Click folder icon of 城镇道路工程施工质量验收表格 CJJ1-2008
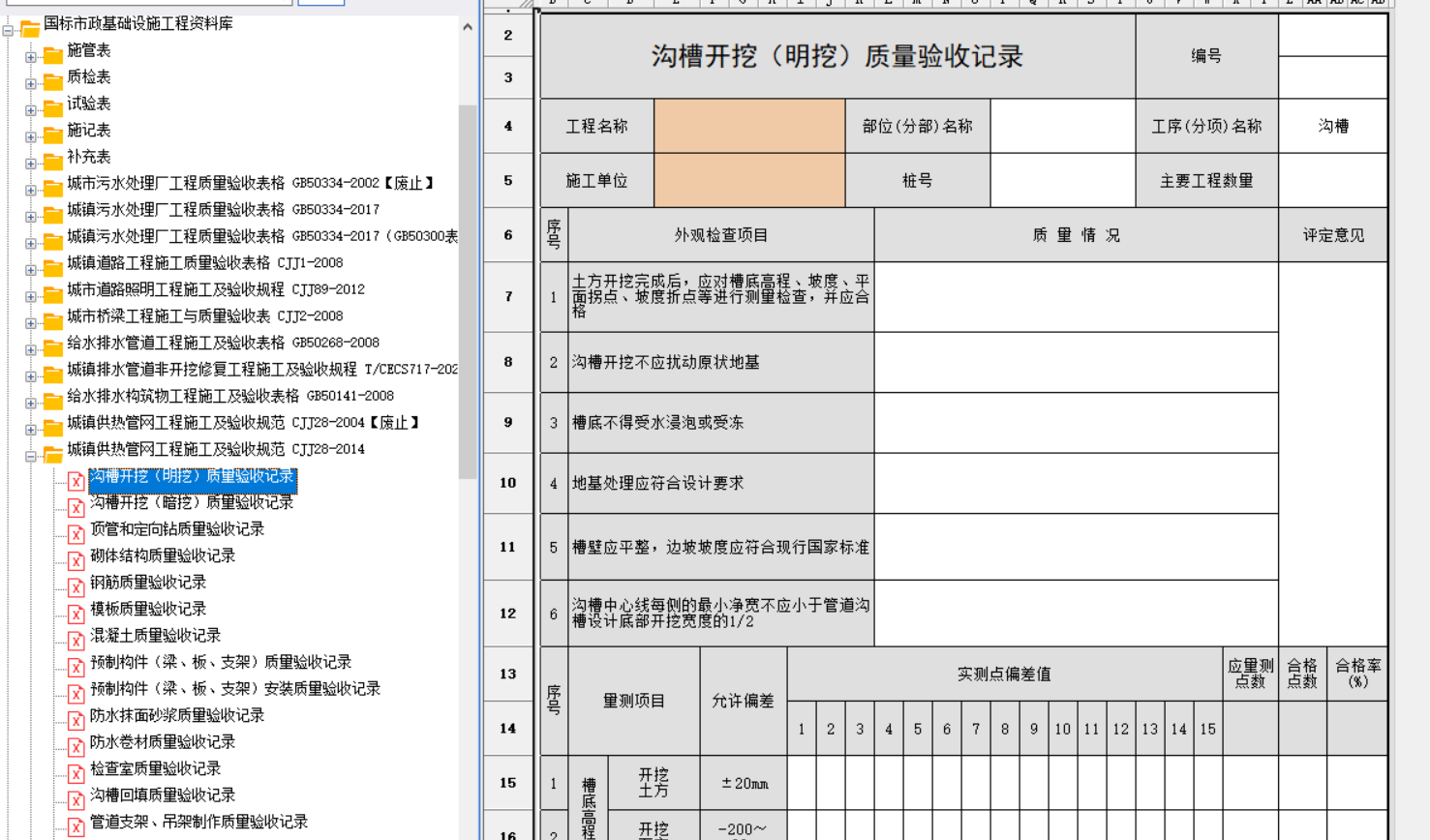1430x840 pixels. [x=52, y=266]
